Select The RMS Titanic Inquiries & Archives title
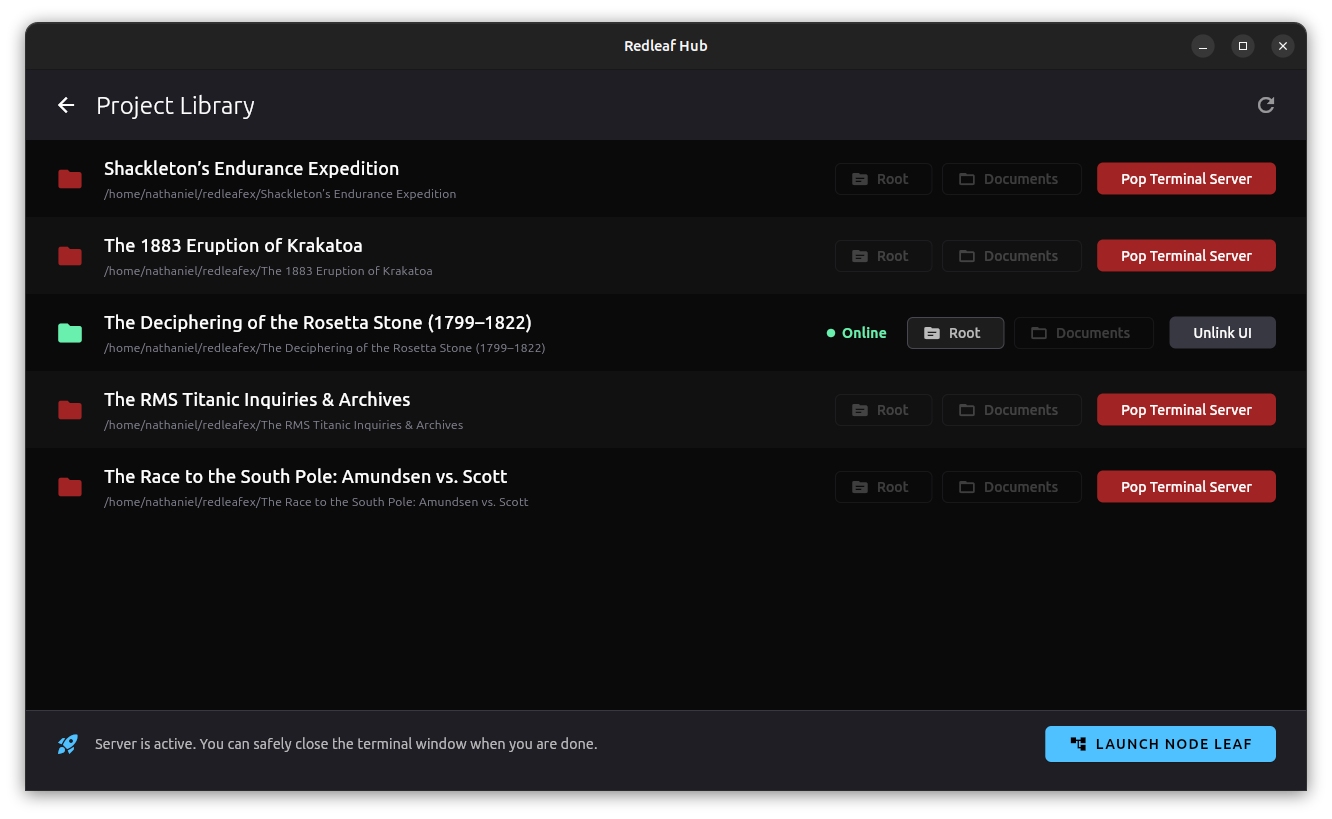 (257, 399)
